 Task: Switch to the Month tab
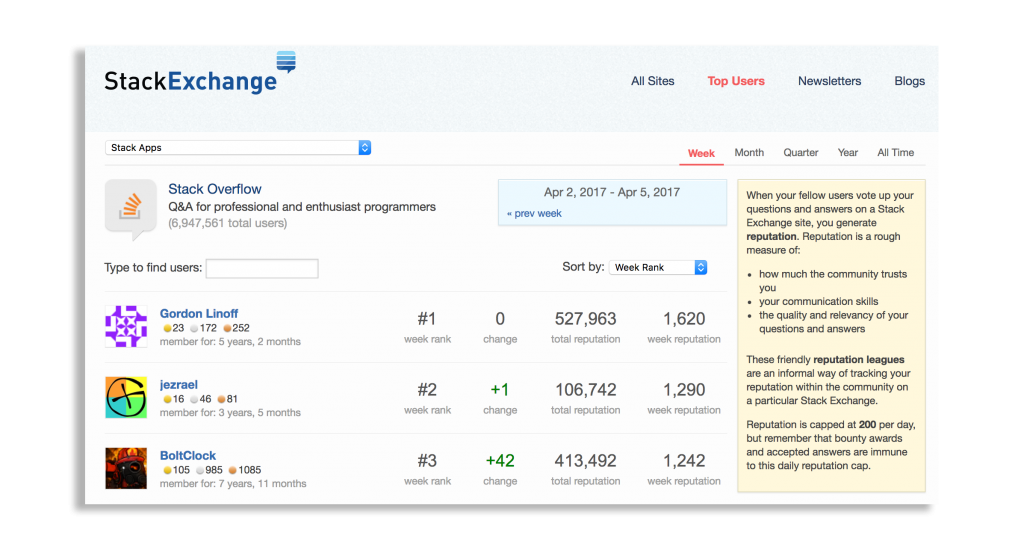click(749, 153)
